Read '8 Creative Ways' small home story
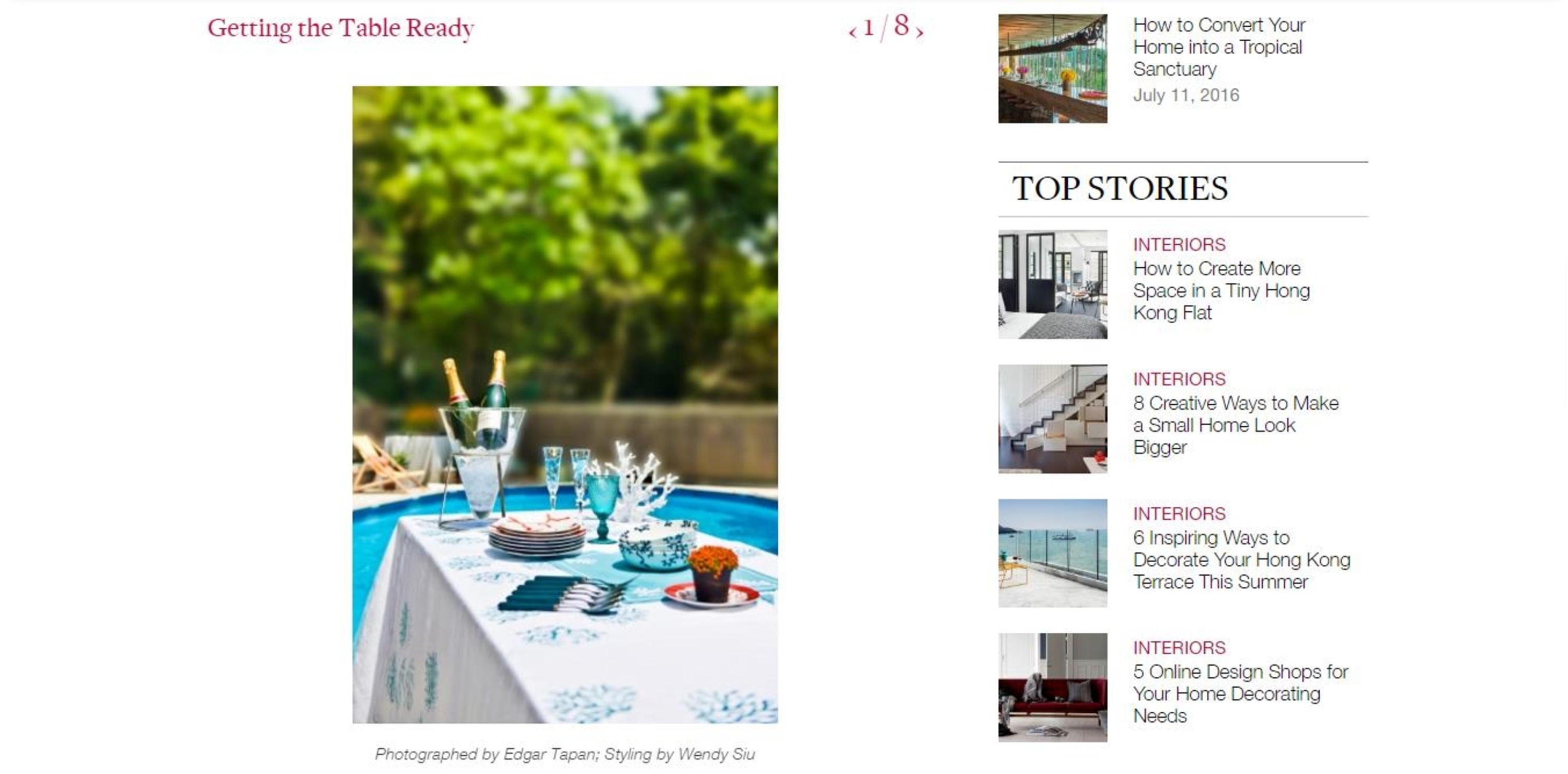This screenshot has height=774, width=1568. tap(1236, 425)
